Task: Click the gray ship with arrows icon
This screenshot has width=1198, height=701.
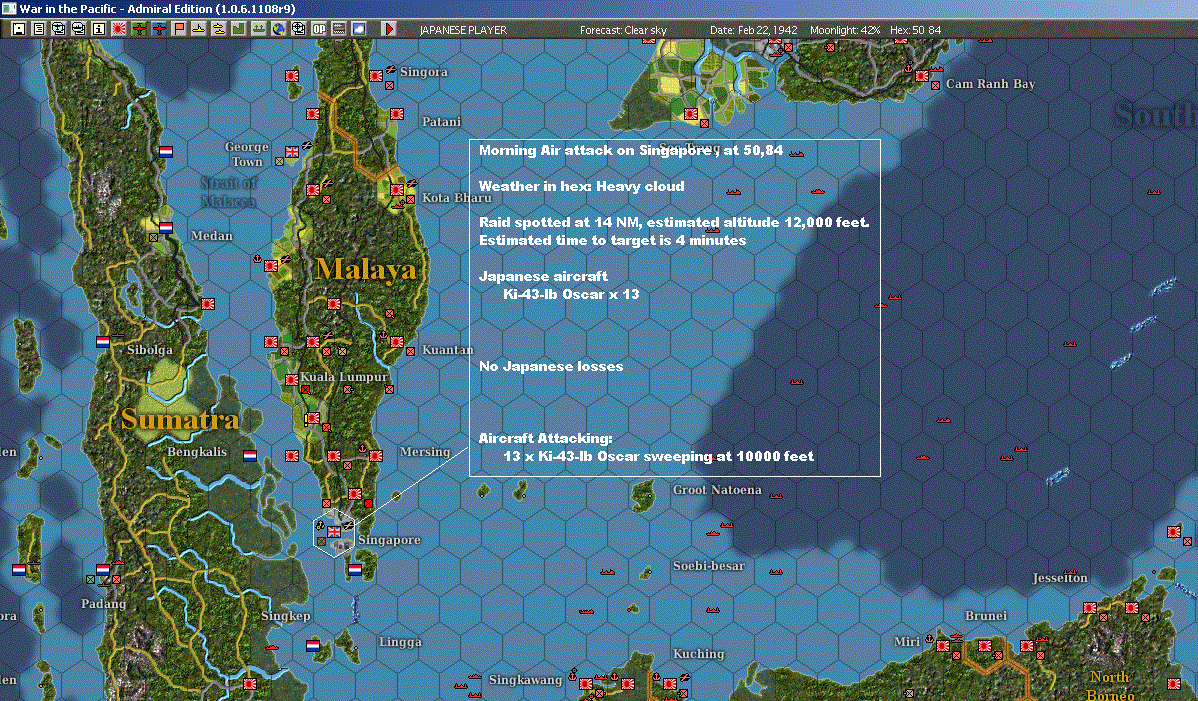Action: pos(258,29)
